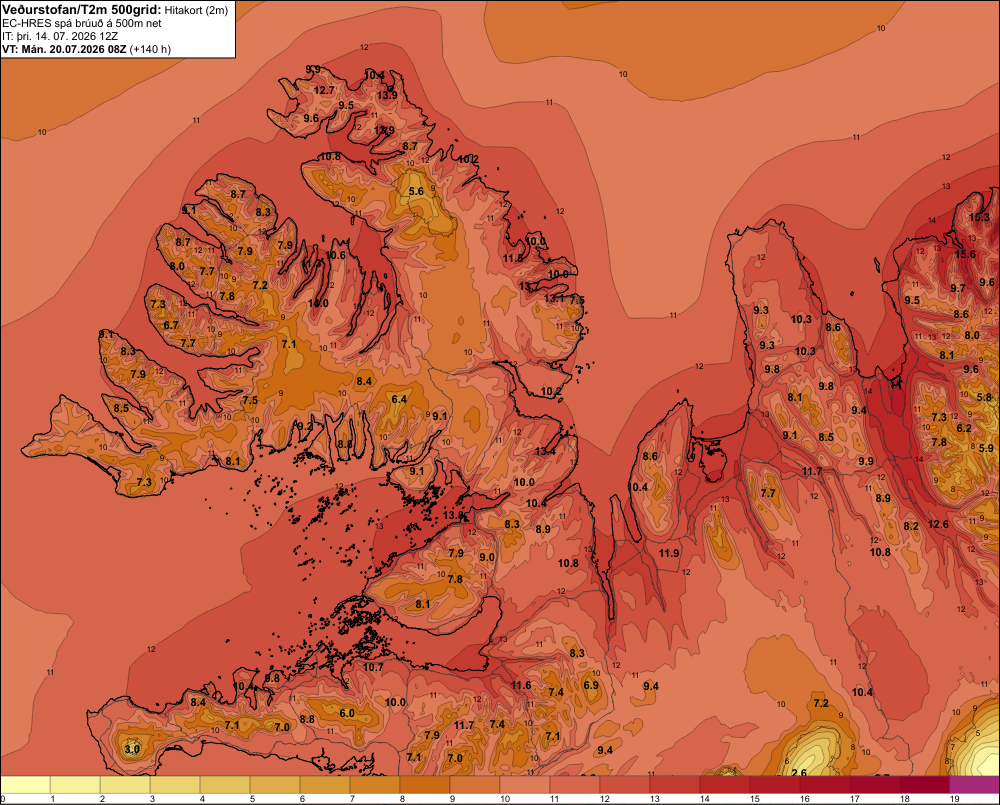Viewport: 1000px width, 805px height.
Task: Click the 13.8 temperature value by the islands
Action: pyautogui.click(x=453, y=515)
